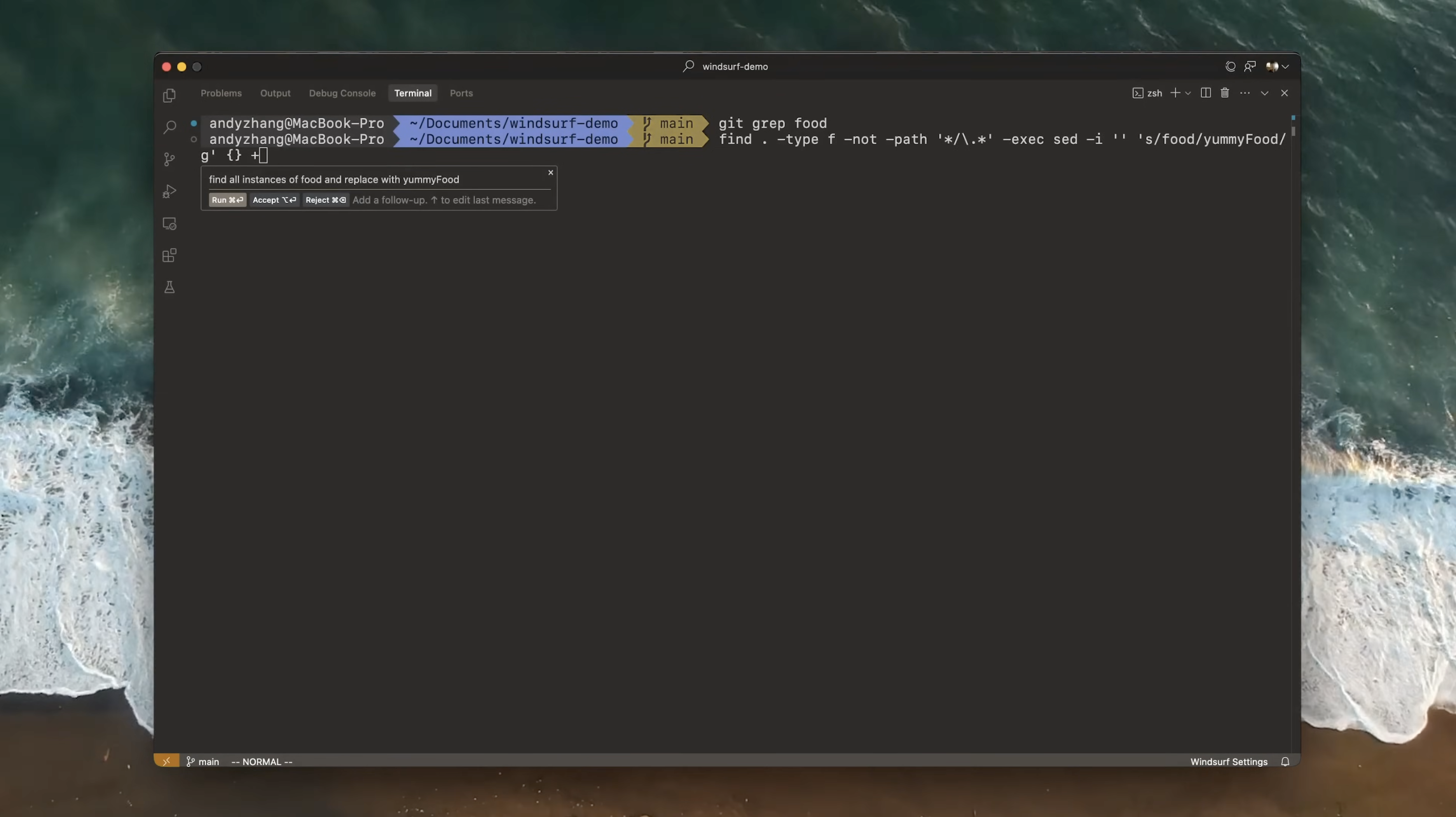Open the Search view in activity bar

pyautogui.click(x=169, y=127)
